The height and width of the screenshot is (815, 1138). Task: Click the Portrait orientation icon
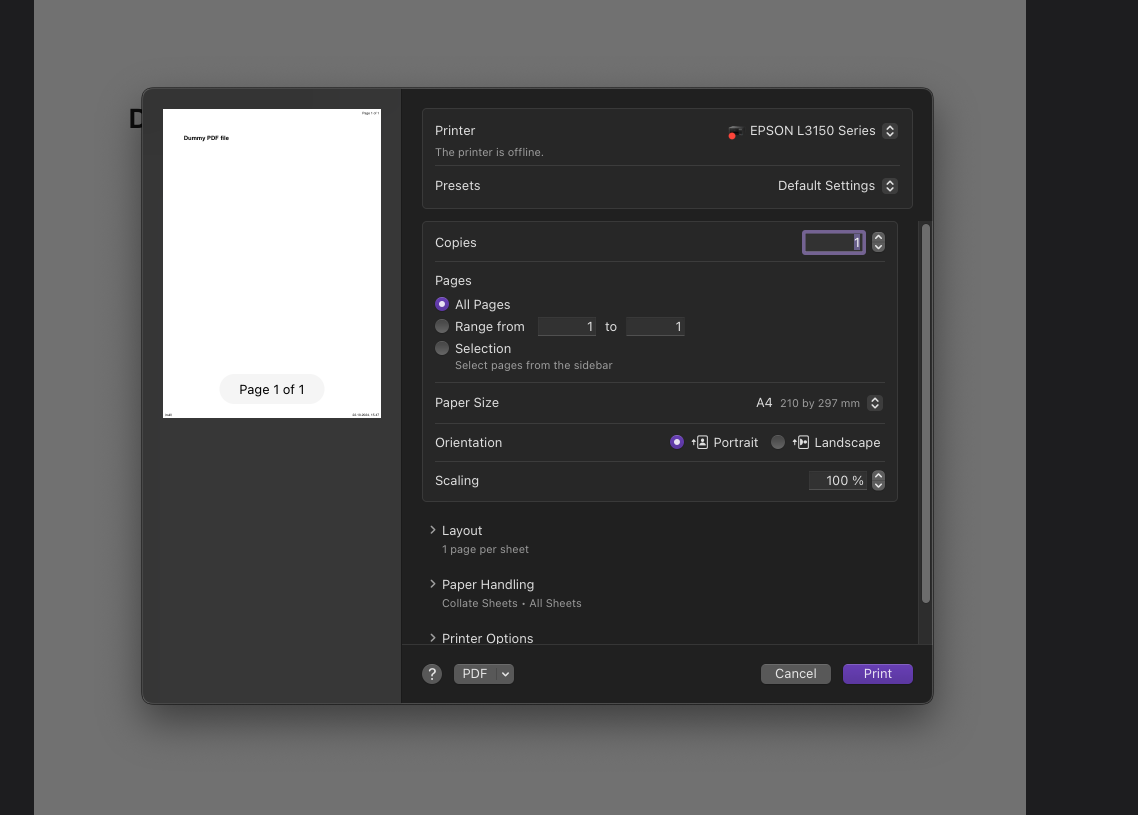[700, 442]
